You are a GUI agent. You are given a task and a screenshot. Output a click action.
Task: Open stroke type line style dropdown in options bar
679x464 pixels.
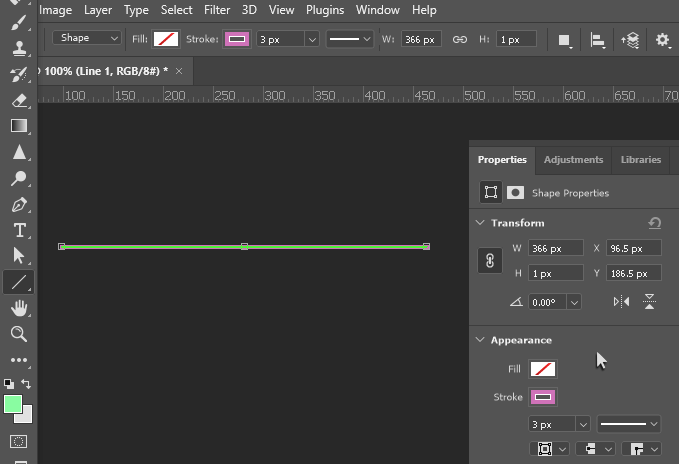point(349,39)
